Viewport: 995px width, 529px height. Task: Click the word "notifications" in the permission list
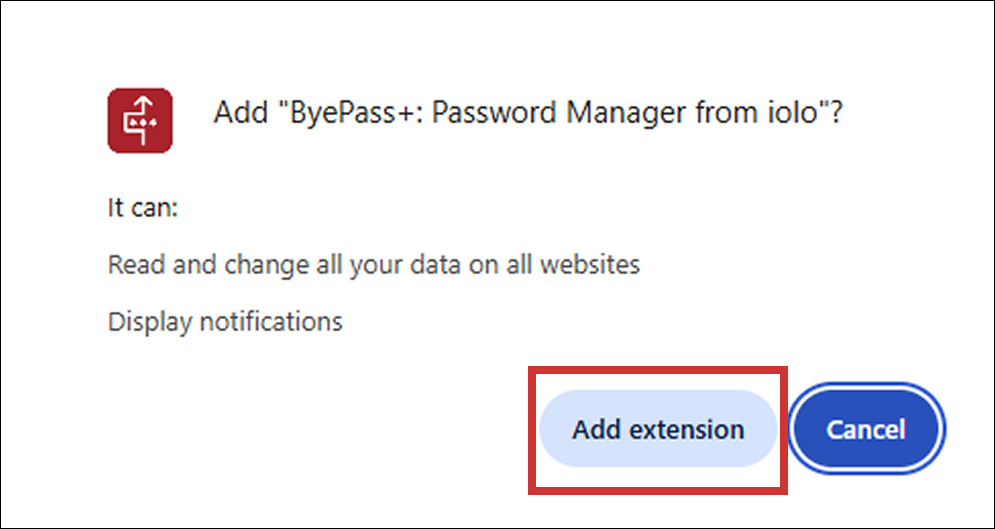click(x=271, y=322)
